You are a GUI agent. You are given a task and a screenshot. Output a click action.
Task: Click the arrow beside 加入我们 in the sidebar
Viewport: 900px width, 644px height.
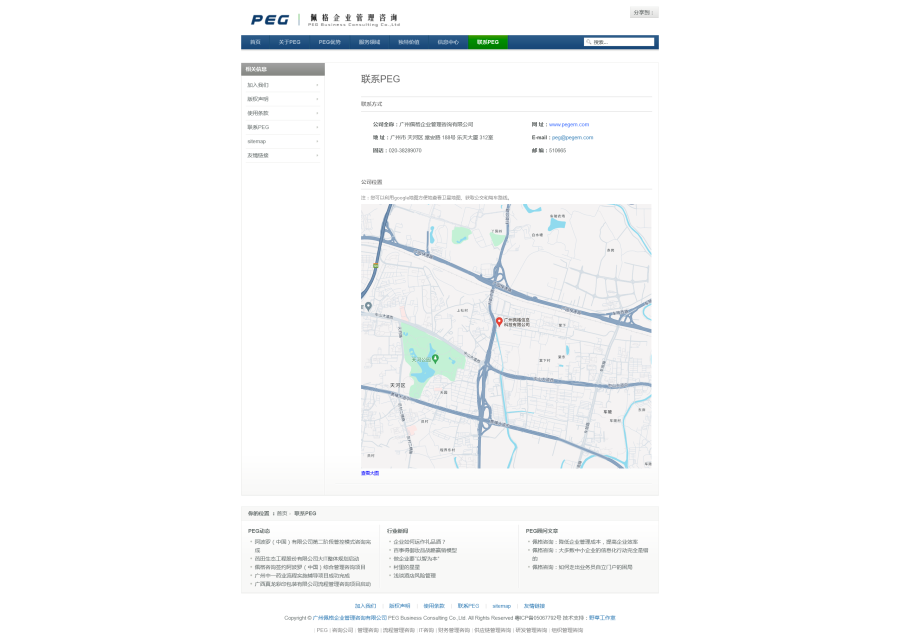[317, 85]
